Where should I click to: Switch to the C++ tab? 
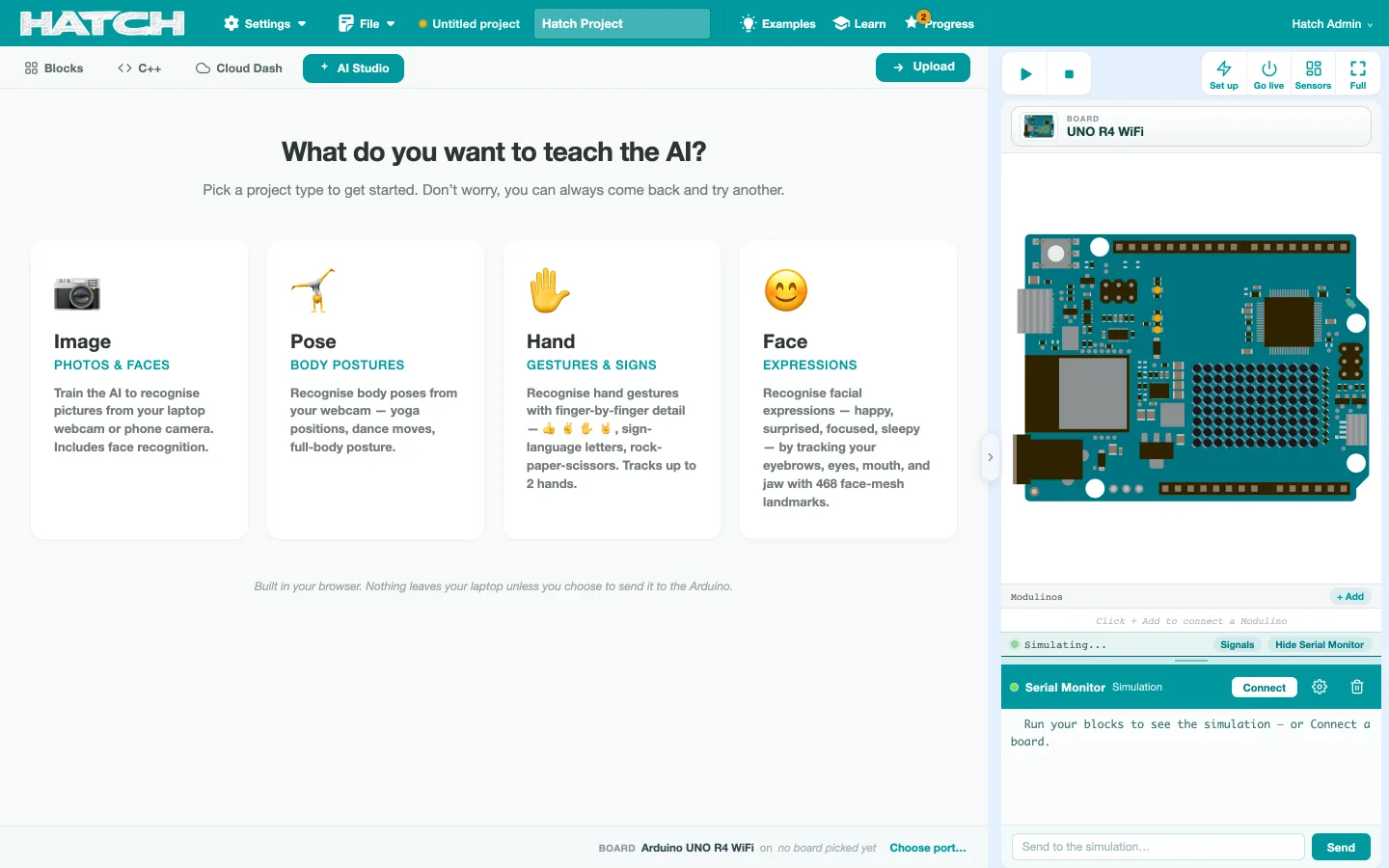140,68
